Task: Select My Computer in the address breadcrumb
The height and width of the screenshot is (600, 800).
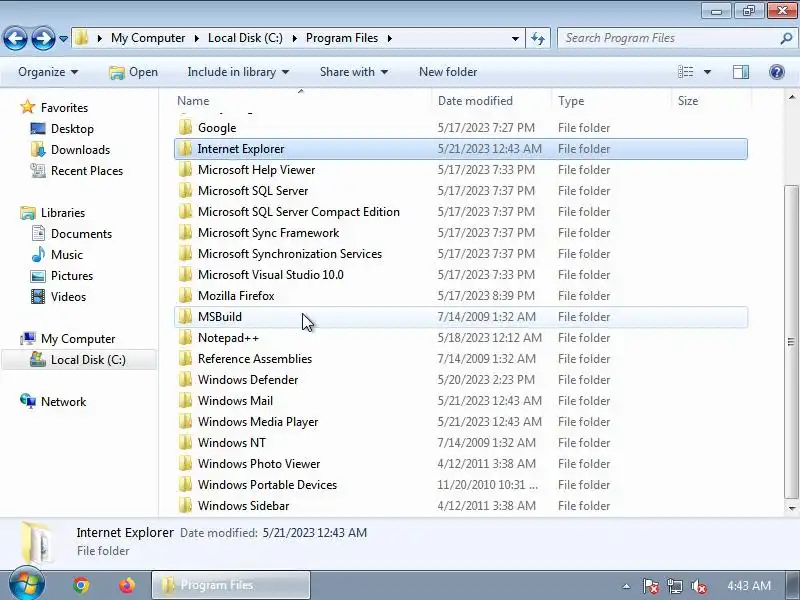Action: pyautogui.click(x=148, y=38)
